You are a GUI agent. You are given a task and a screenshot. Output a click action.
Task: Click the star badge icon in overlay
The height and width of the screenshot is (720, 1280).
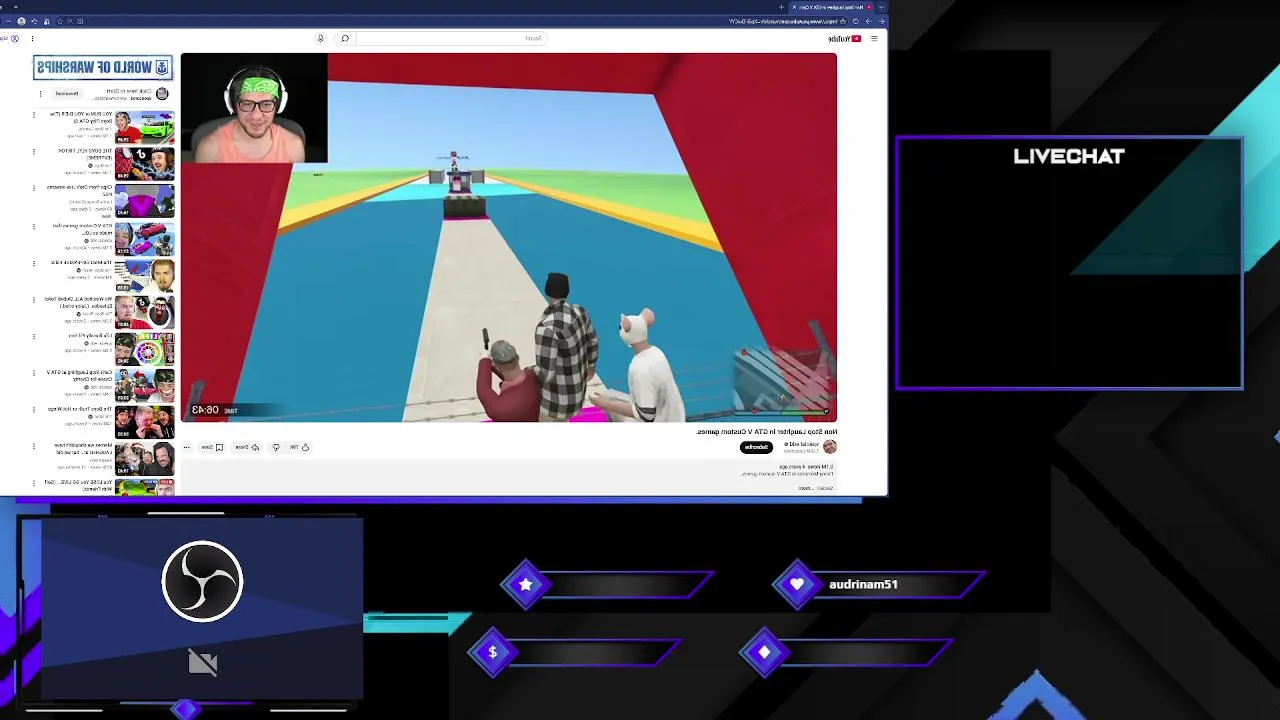(526, 584)
